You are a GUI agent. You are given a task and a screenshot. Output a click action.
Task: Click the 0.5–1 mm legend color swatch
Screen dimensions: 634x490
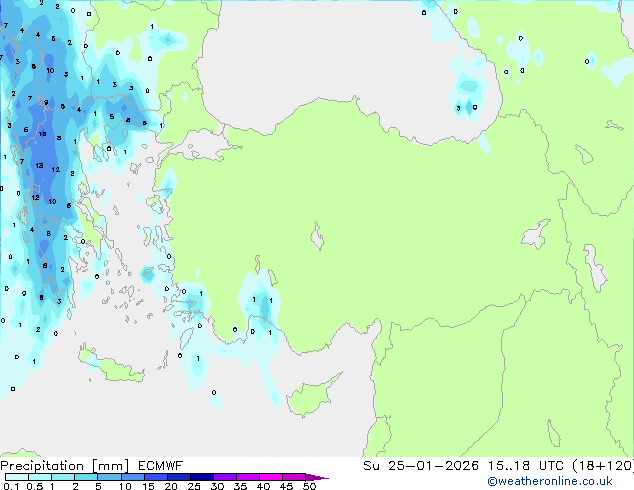pyautogui.click(x=40, y=477)
